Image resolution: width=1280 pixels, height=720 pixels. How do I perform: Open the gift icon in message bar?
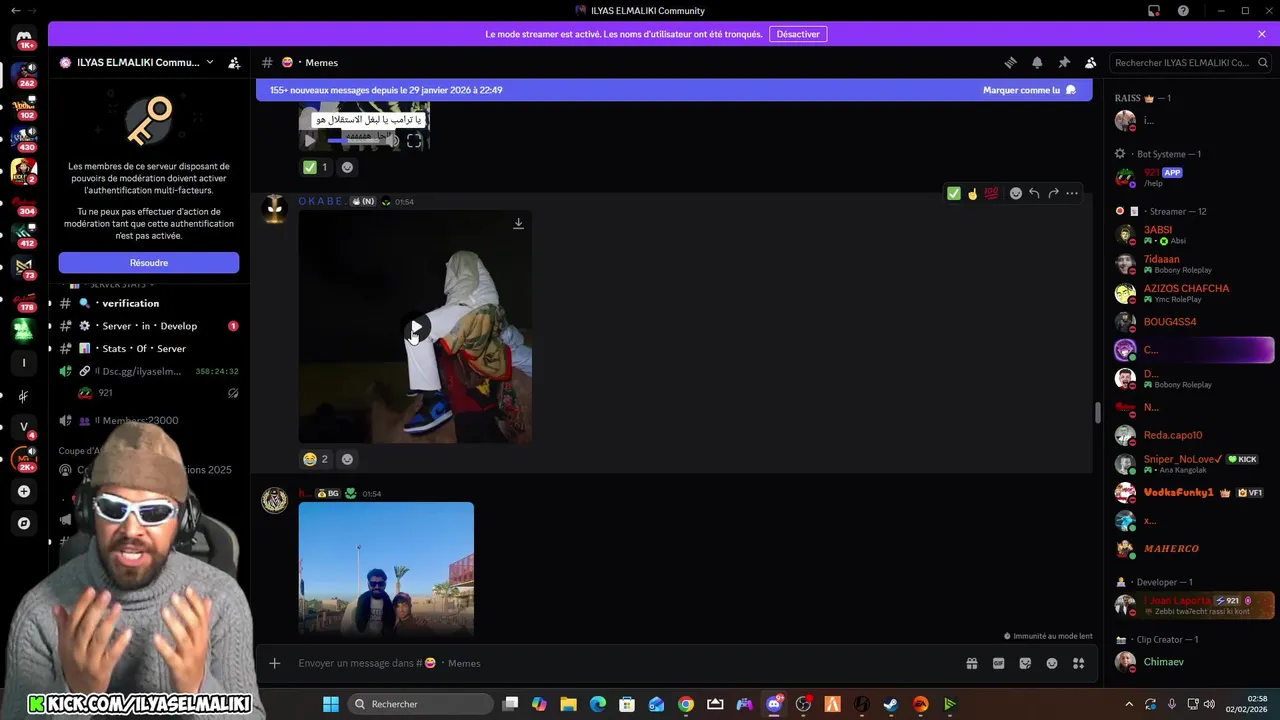point(971,663)
